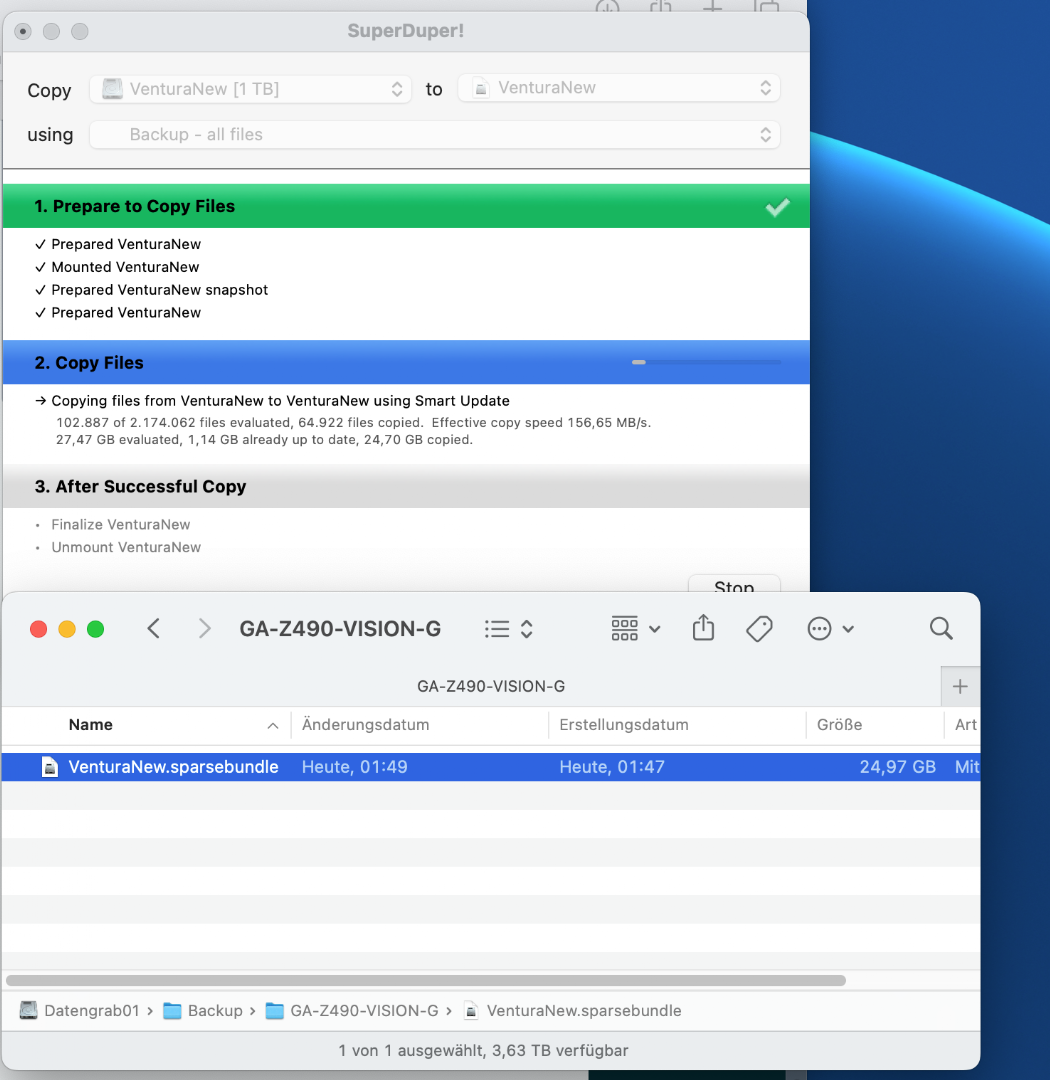Viewport: 1050px width, 1080px height.
Task: Click the sparsebundle file icon in list
Action: point(50,767)
